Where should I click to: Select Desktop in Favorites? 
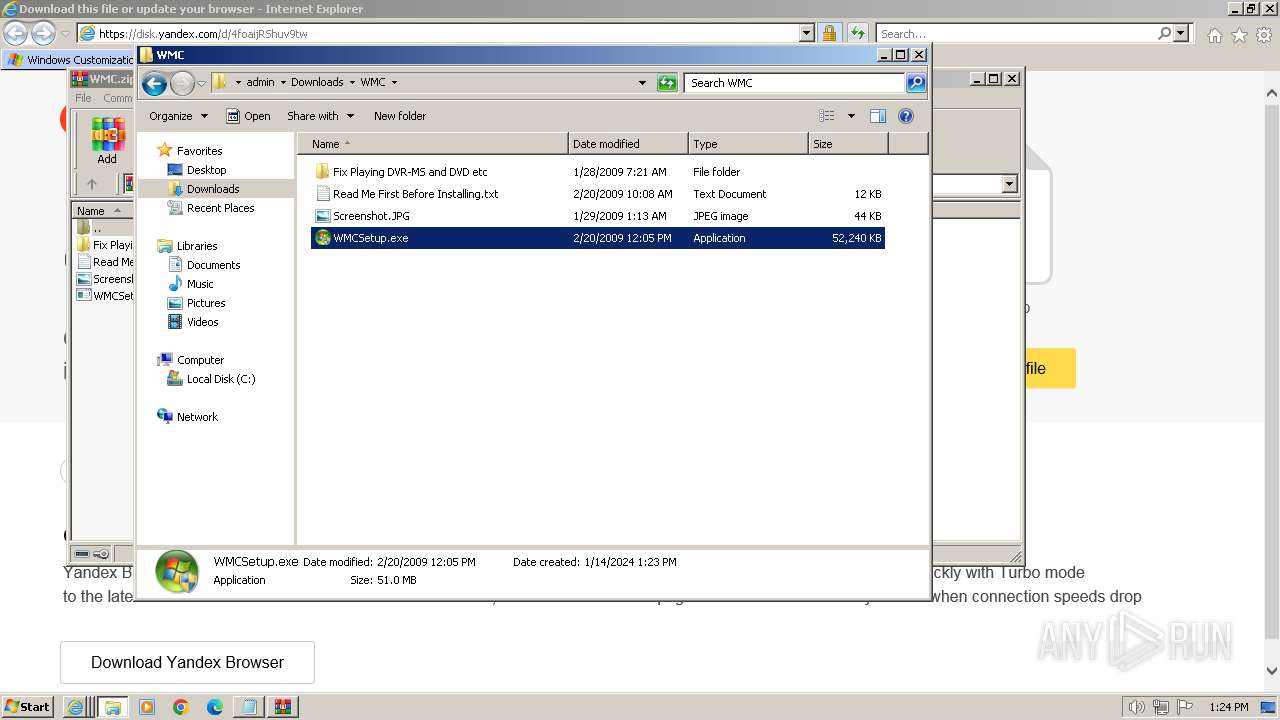[206, 170]
